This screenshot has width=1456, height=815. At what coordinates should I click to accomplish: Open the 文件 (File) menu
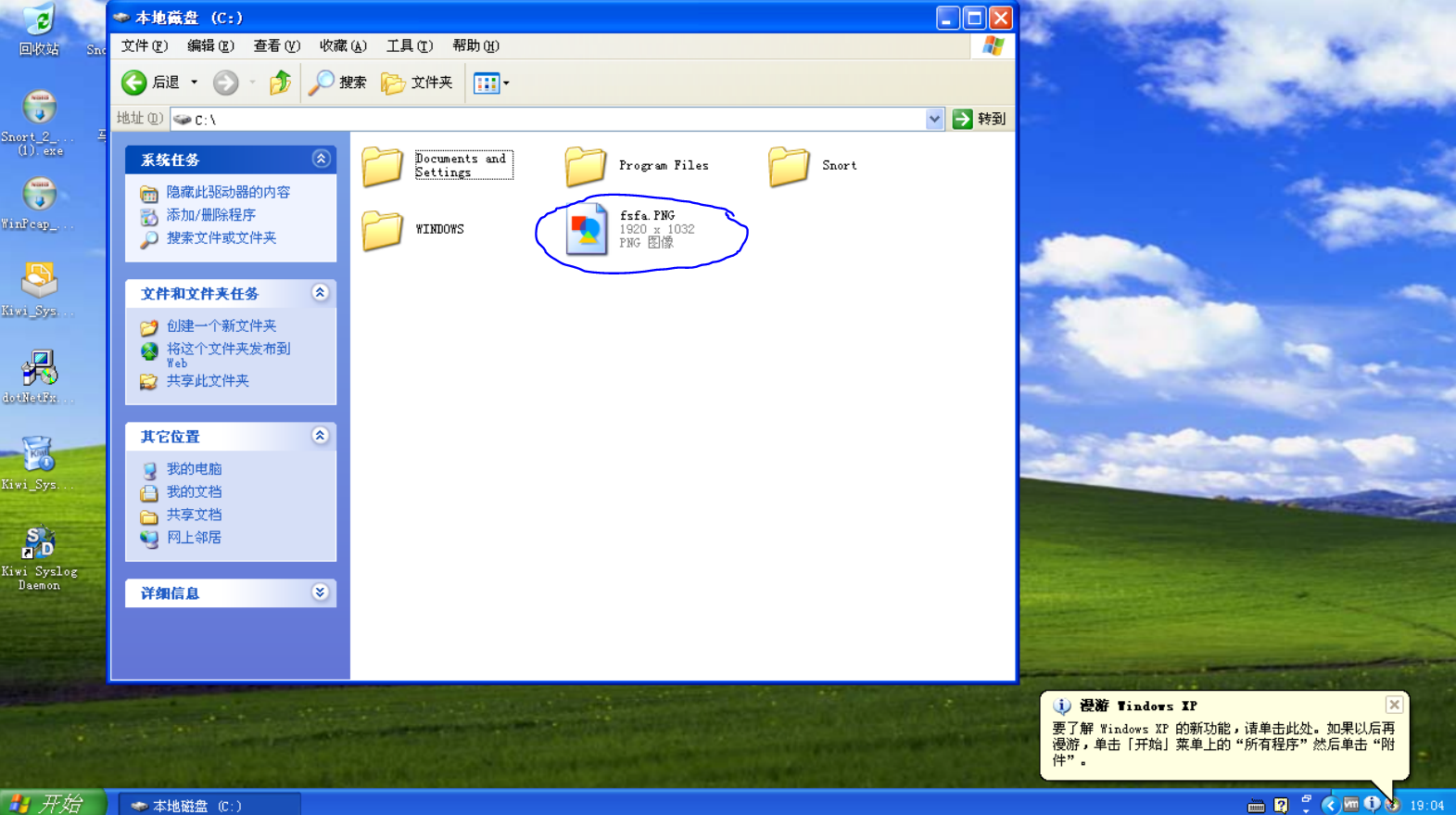coord(145,45)
